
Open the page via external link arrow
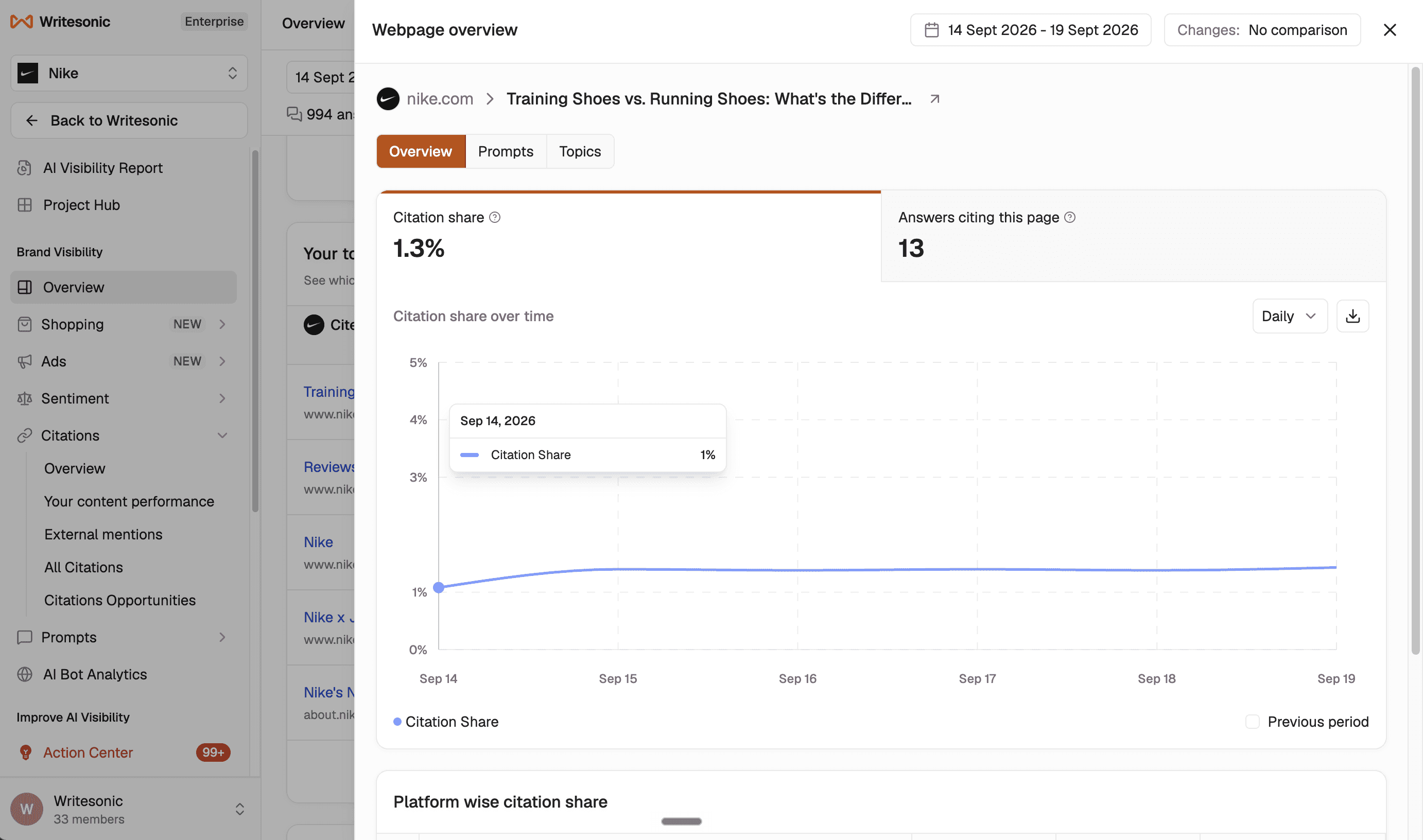[x=934, y=99]
